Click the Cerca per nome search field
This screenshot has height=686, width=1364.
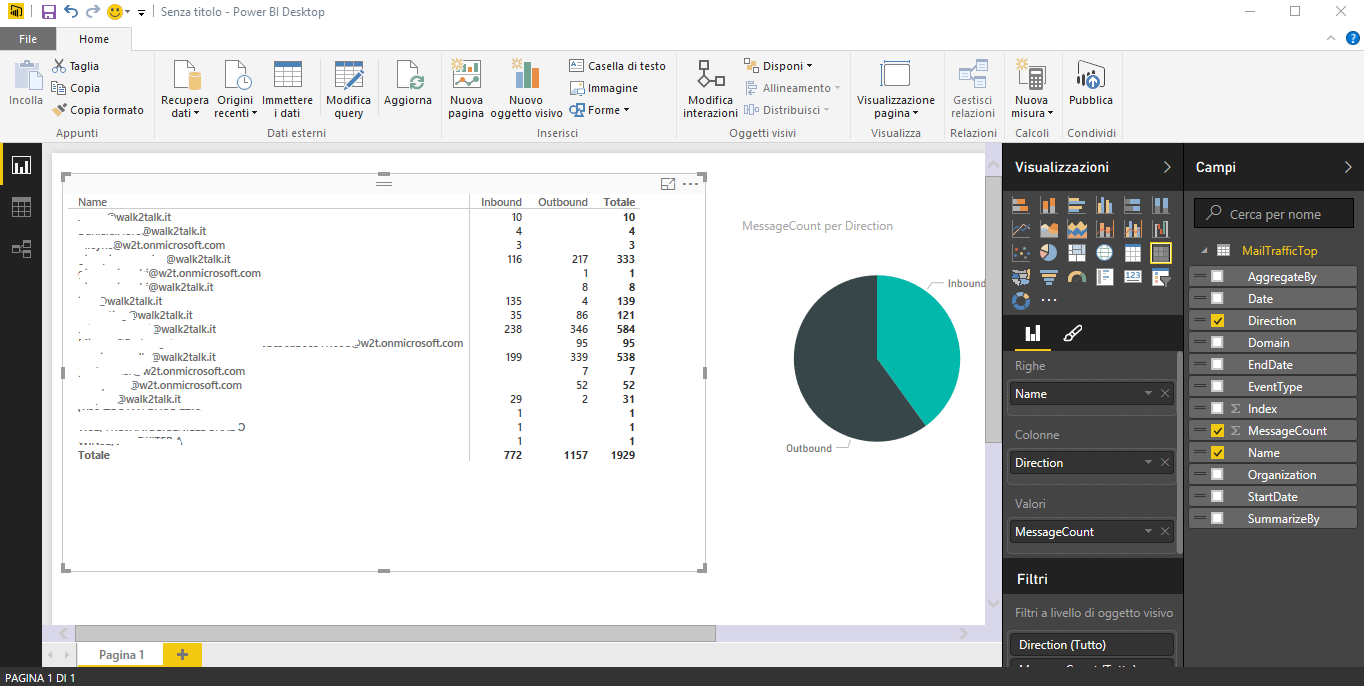click(x=1273, y=214)
